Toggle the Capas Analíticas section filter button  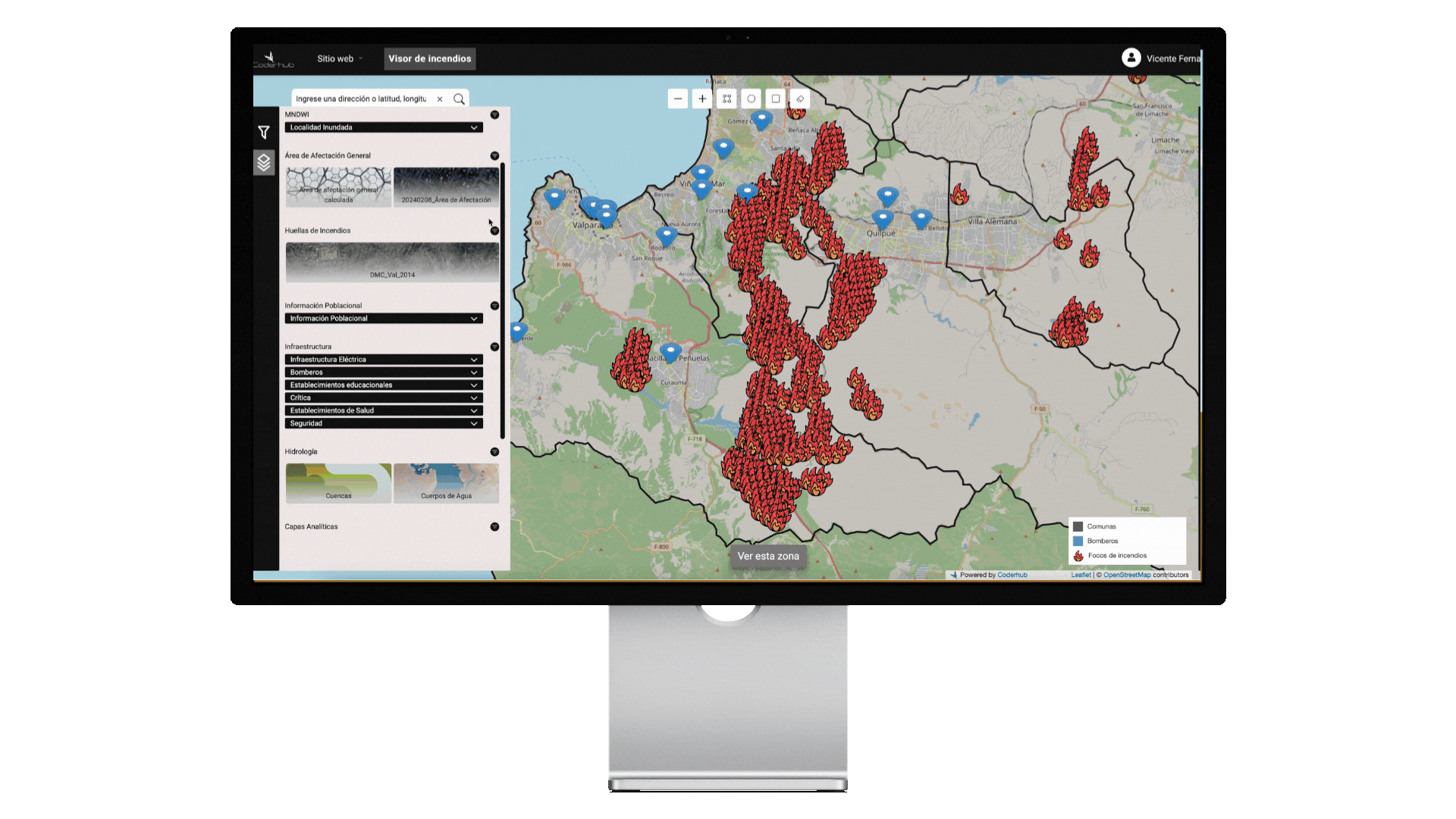tap(494, 527)
